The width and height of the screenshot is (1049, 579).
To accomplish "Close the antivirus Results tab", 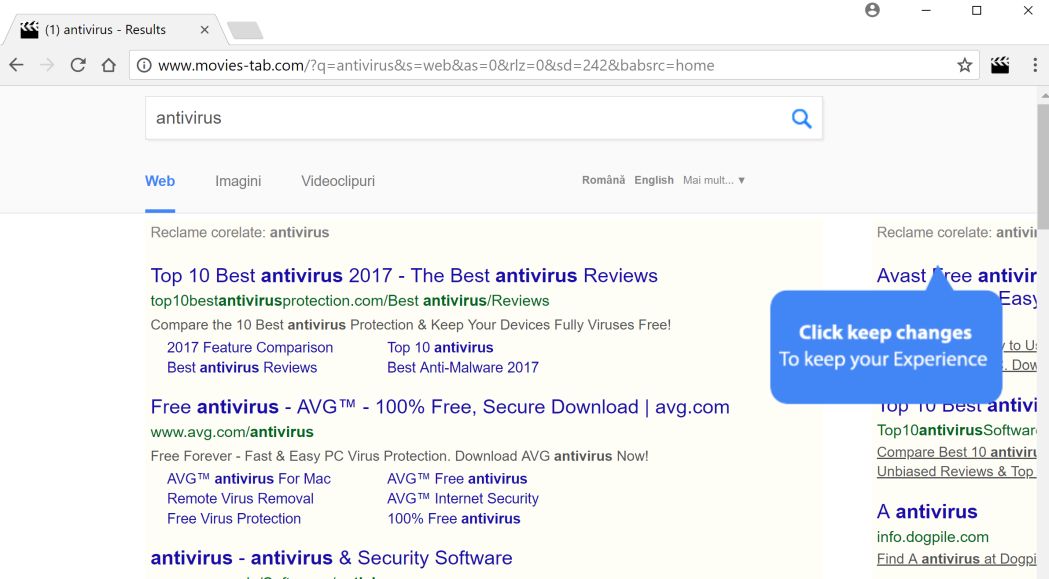I will click(205, 29).
